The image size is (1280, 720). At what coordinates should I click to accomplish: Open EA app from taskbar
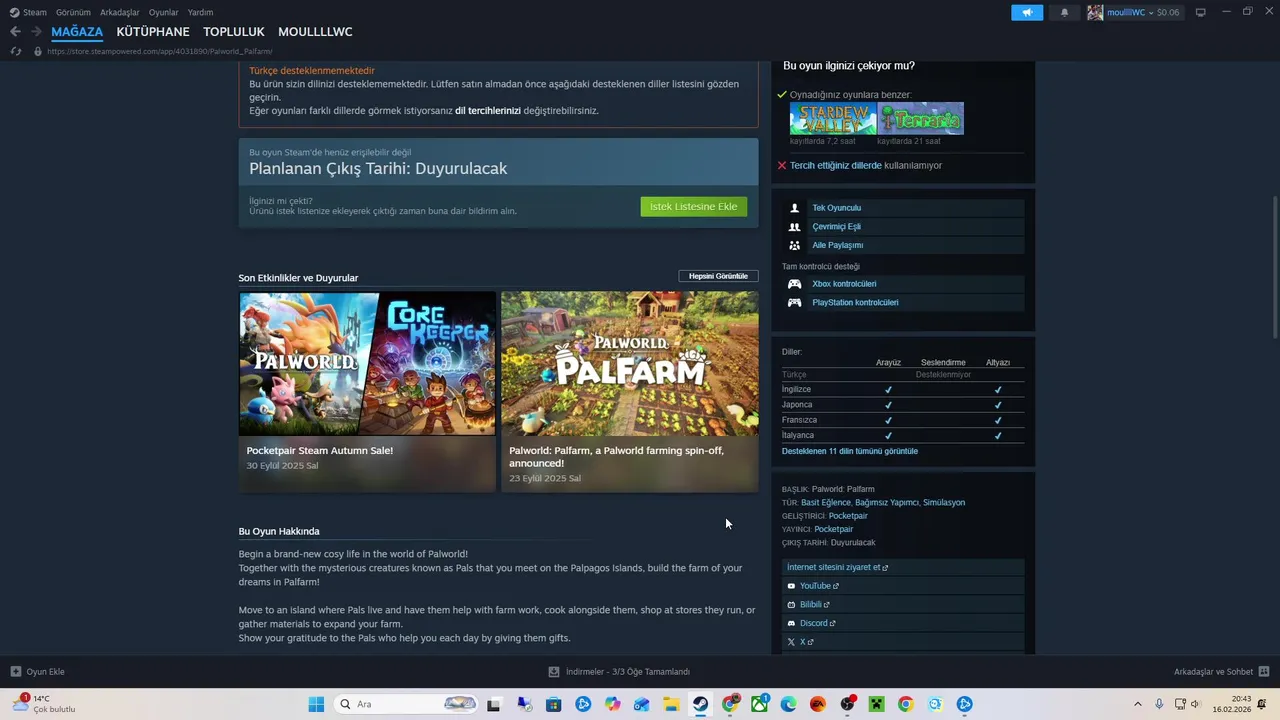click(818, 704)
